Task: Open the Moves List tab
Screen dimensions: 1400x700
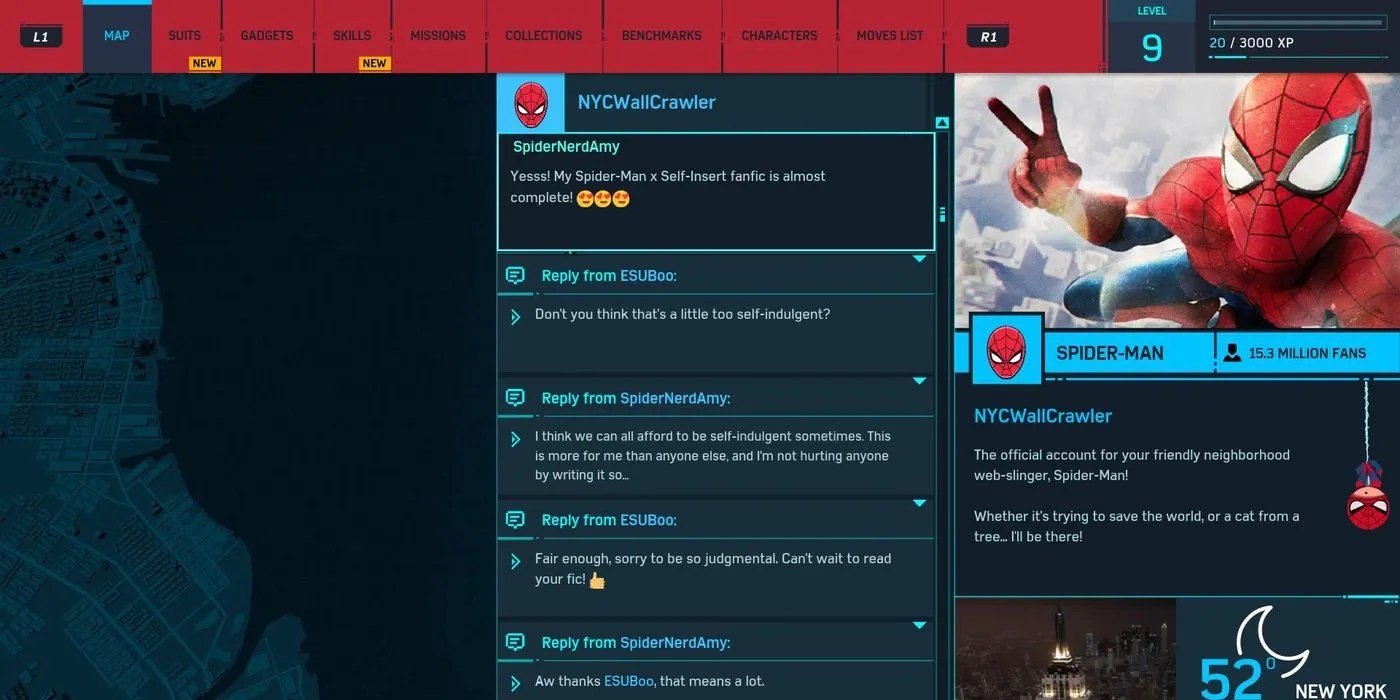Action: pyautogui.click(x=890, y=36)
